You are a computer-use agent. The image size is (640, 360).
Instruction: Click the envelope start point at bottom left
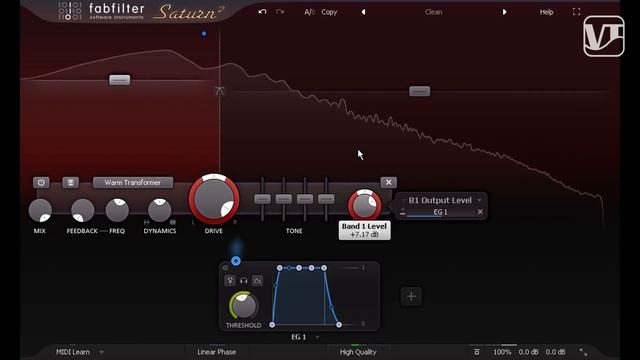pyautogui.click(x=272, y=325)
